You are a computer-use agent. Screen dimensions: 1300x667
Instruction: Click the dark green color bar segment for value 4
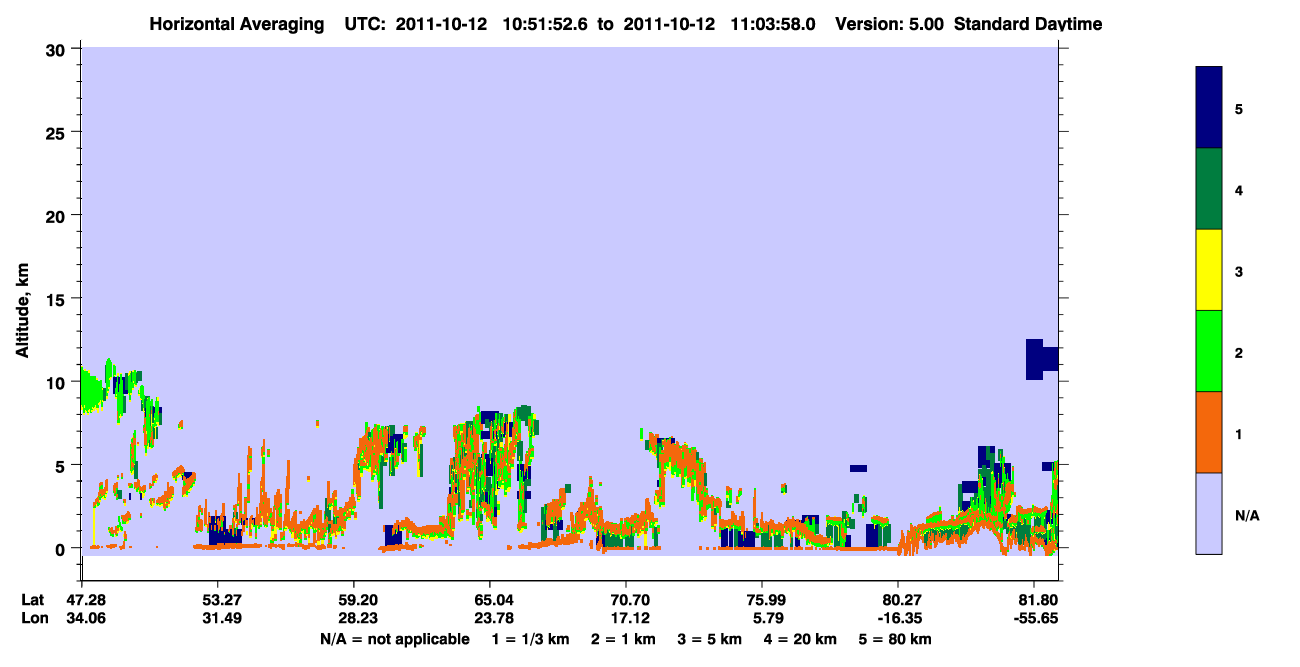(x=1209, y=189)
